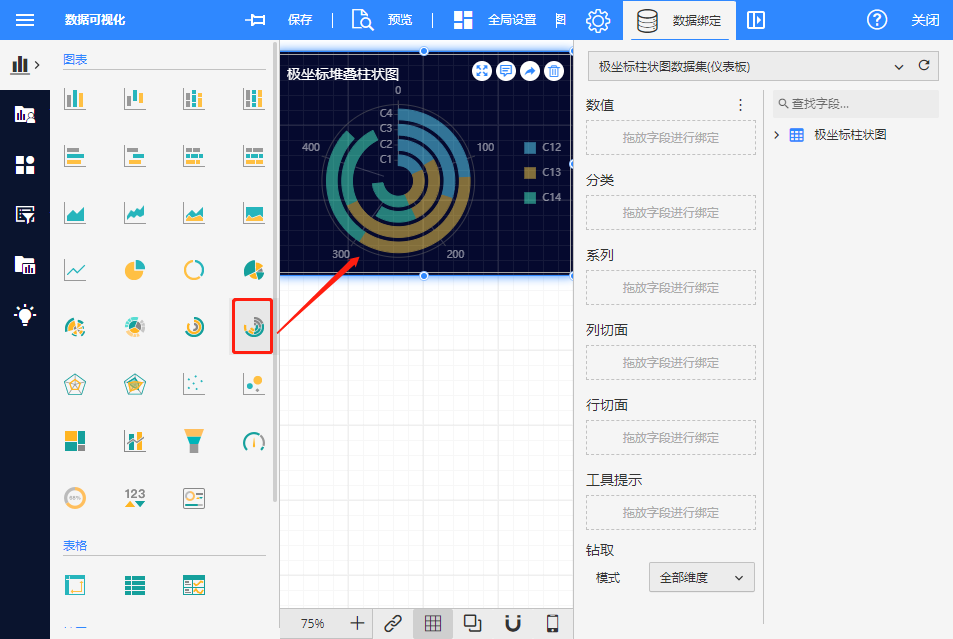Select the polar stacked bar chart icon
This screenshot has height=639, width=953.
(253, 326)
